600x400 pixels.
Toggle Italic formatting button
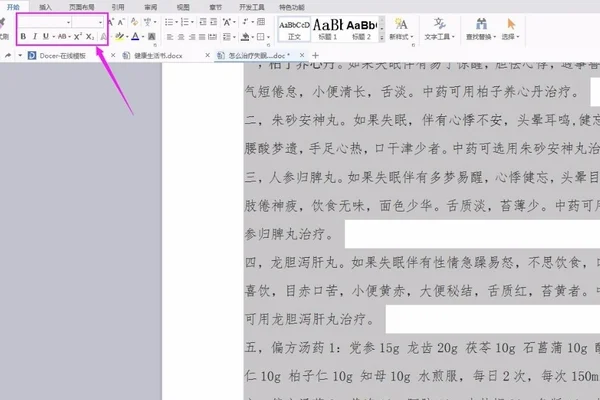35,36
